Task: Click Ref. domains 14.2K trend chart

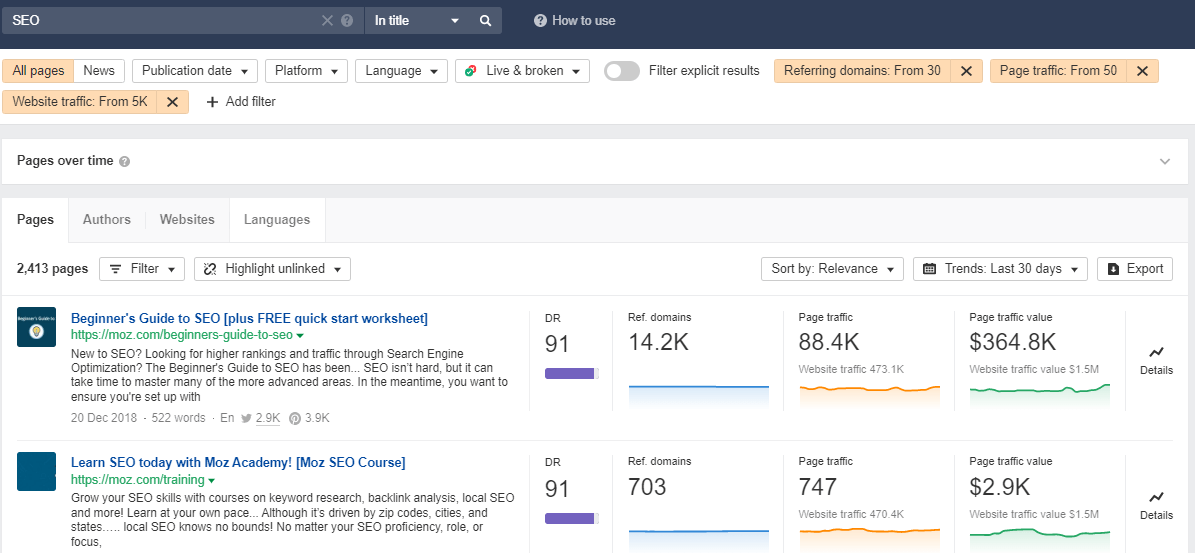Action: click(x=699, y=397)
